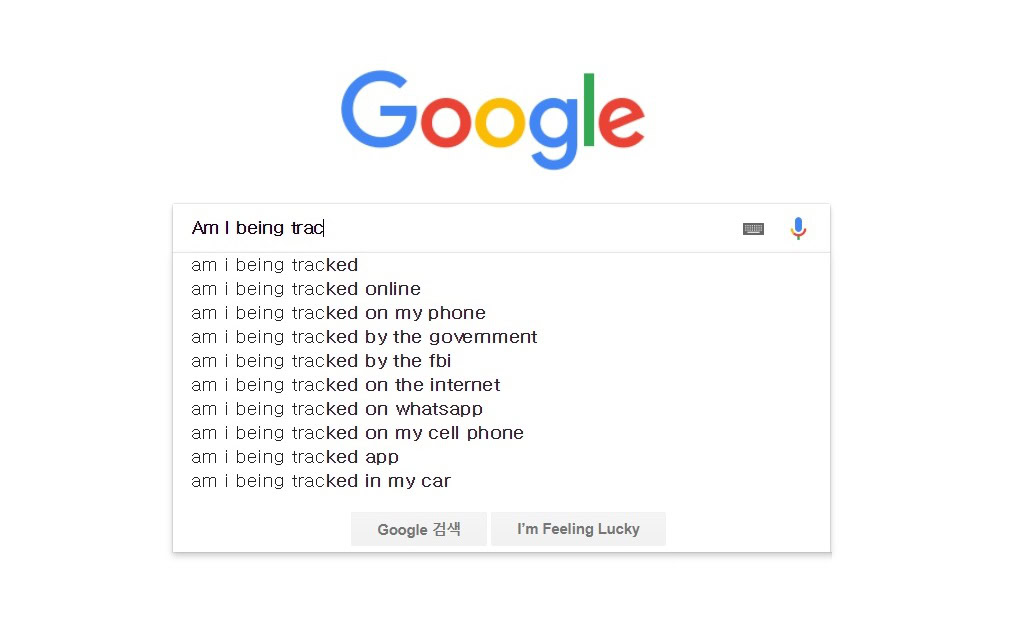Image resolution: width=1010 pixels, height=643 pixels.
Task: Pick "am i being tracked on the internet"
Action: coord(345,385)
